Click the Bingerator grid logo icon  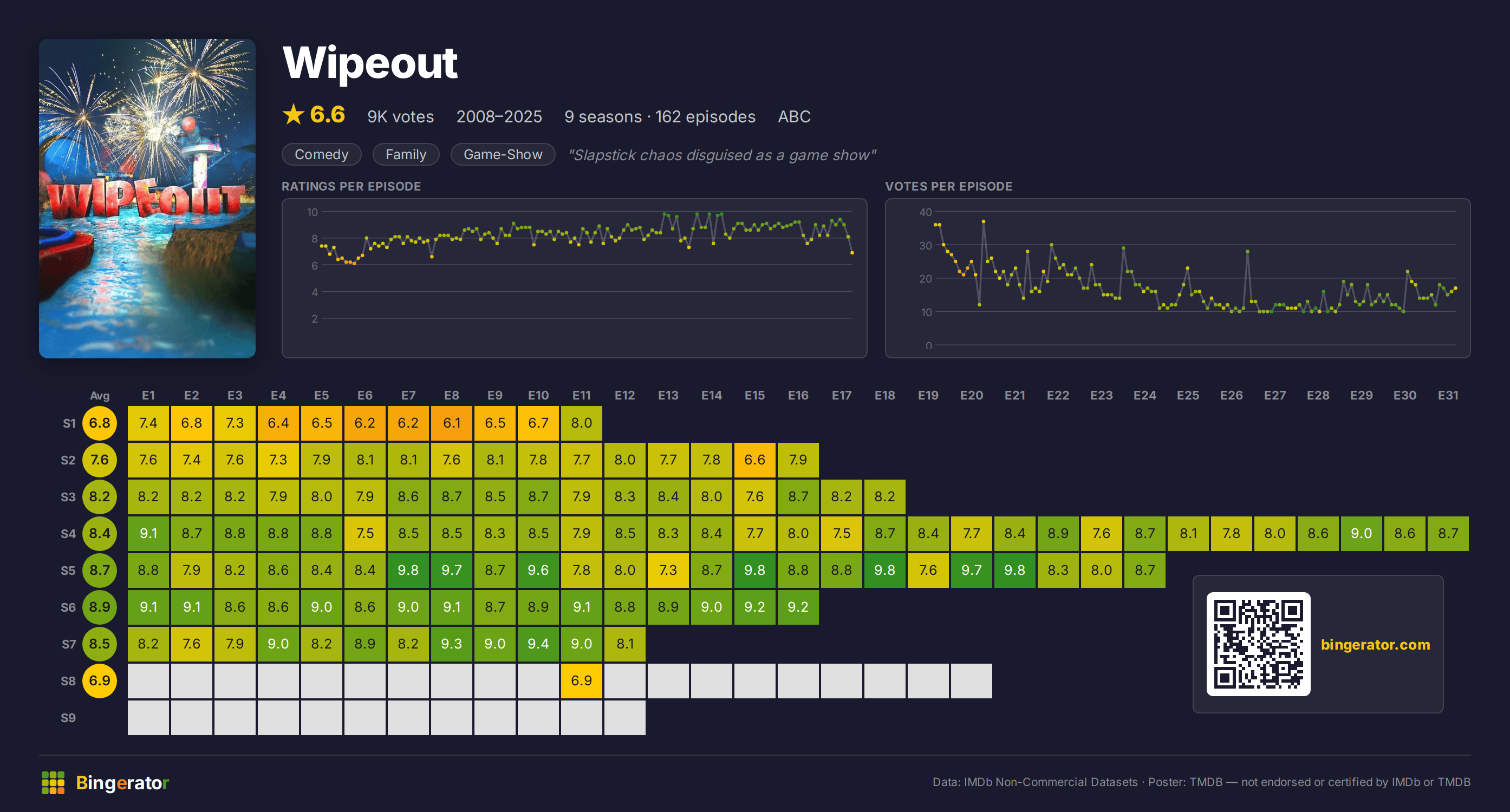click(53, 783)
